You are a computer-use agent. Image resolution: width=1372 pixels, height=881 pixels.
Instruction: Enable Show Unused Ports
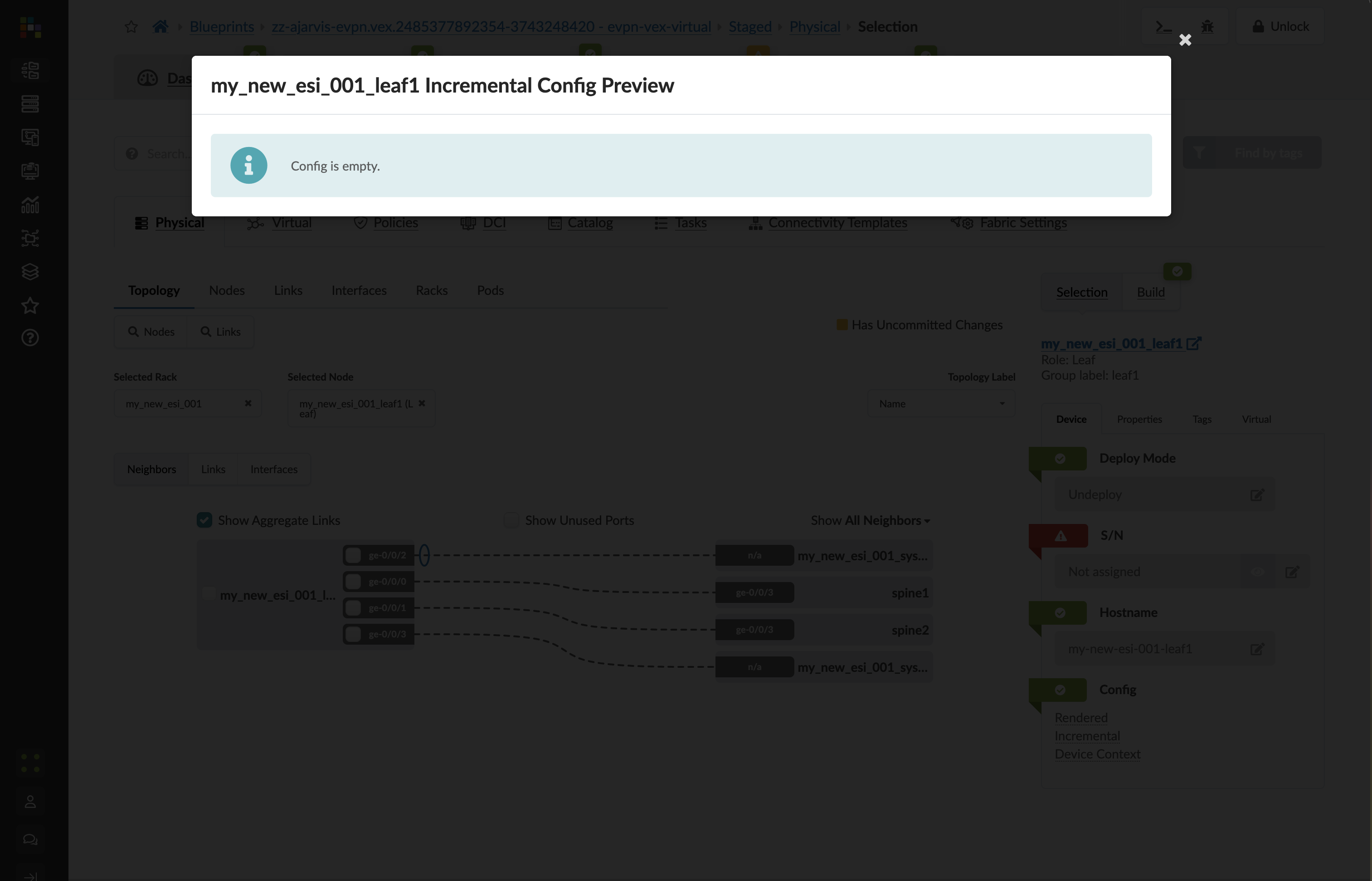[511, 519]
